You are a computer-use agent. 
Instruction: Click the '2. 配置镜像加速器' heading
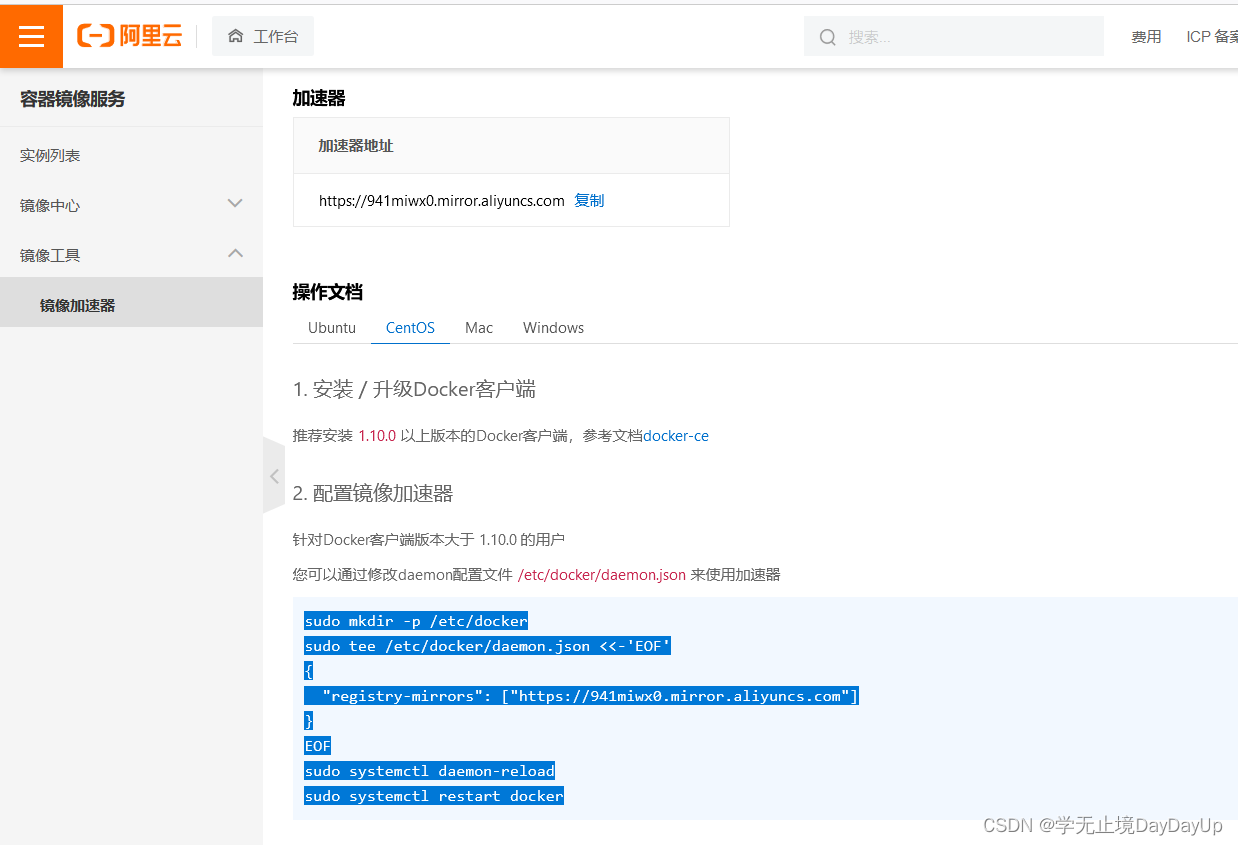(x=373, y=493)
